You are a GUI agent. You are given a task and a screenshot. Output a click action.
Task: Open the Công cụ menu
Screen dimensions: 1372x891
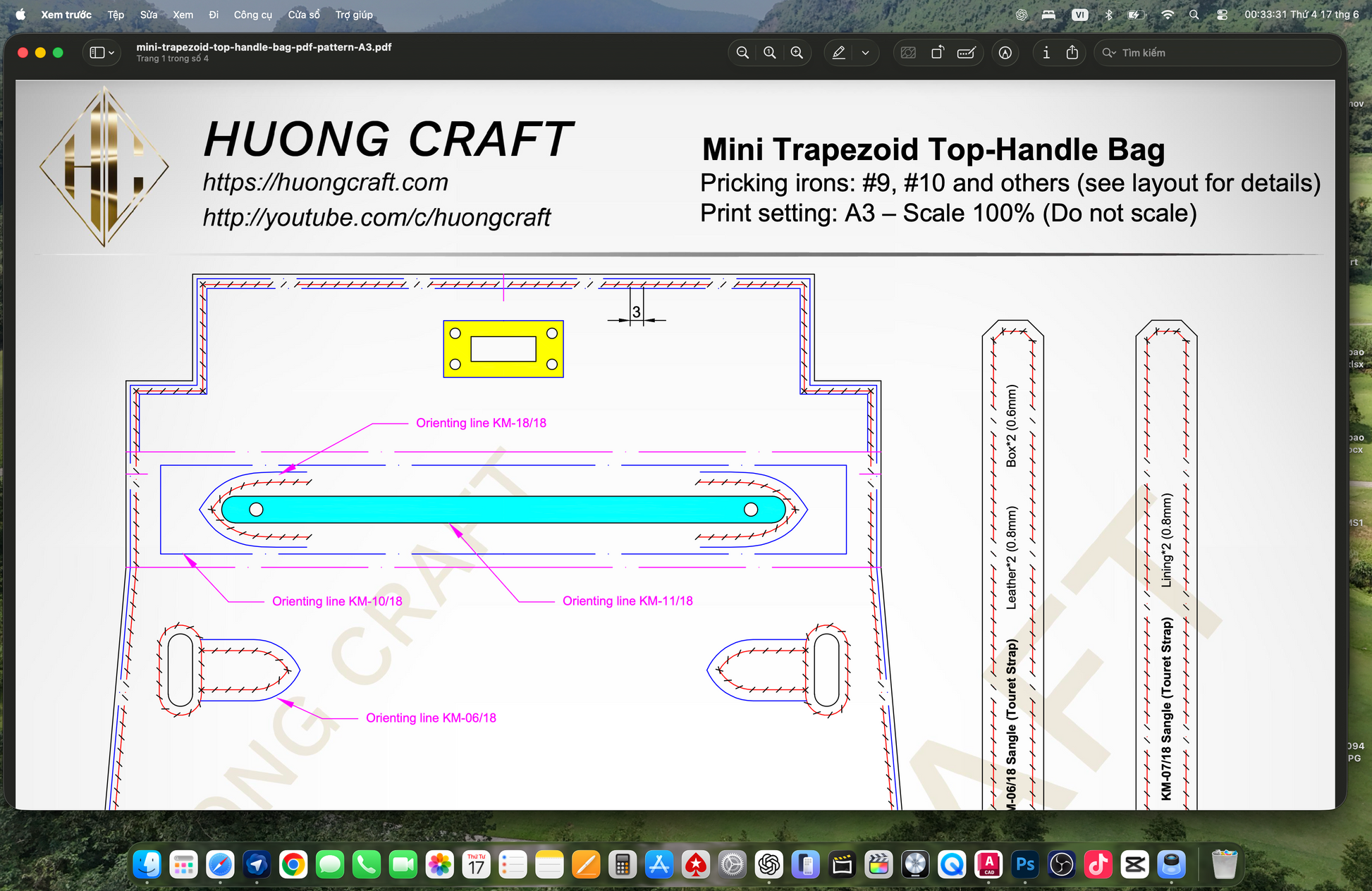[253, 15]
